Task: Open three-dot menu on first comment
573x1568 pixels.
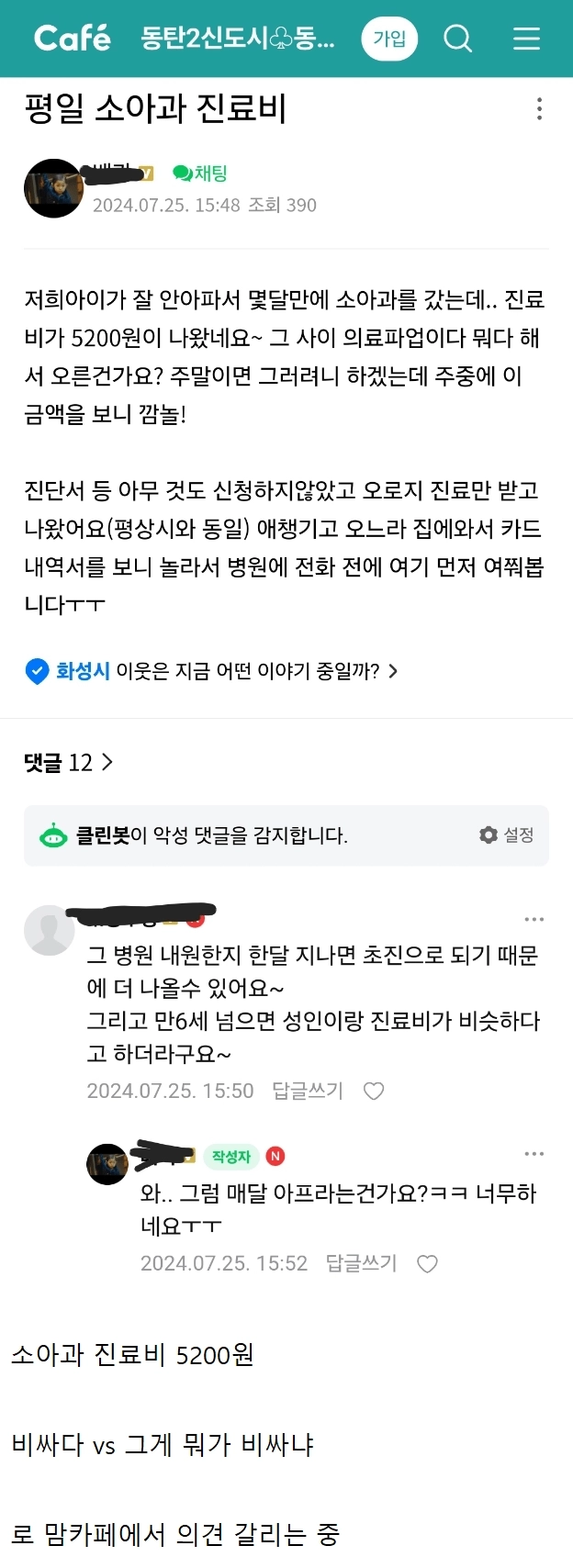Action: tap(534, 919)
